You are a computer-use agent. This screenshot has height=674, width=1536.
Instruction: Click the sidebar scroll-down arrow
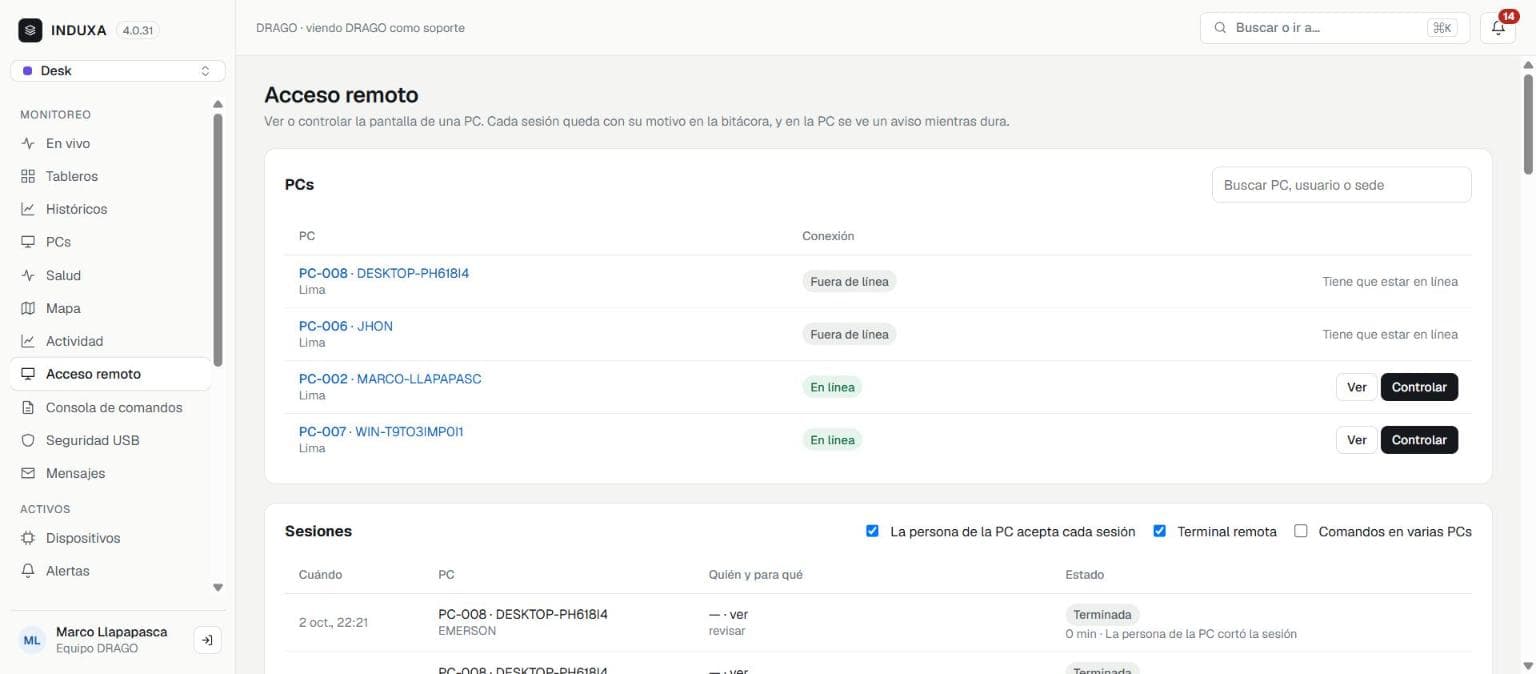pos(218,588)
